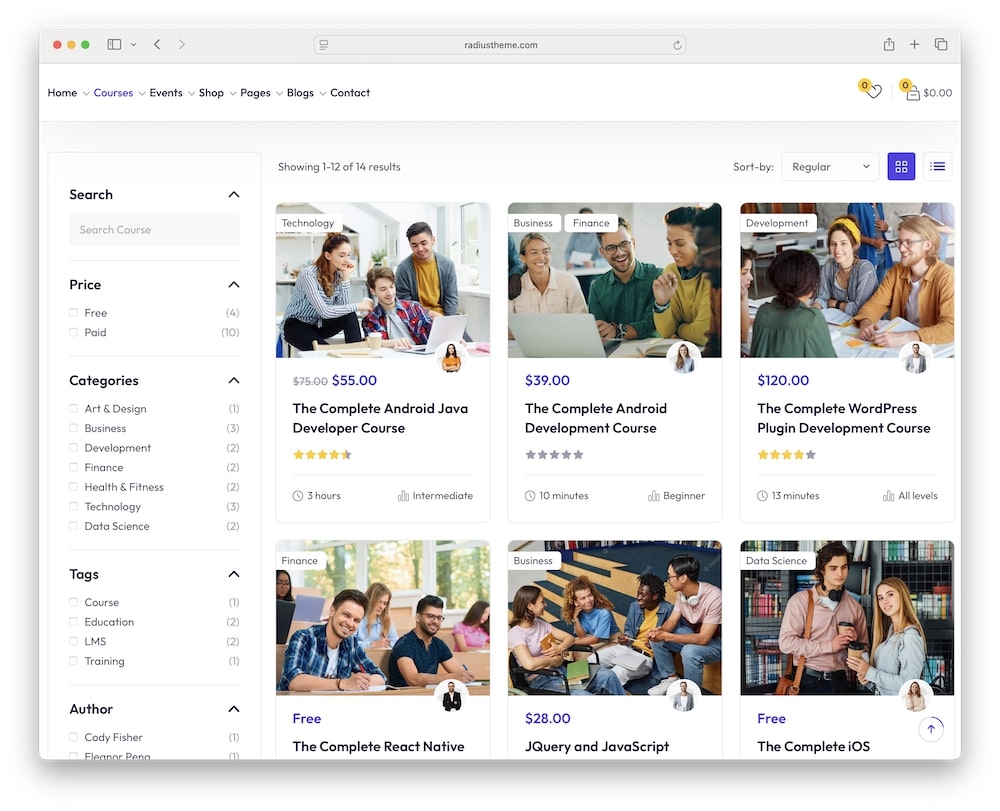
Task: Open instructor avatar on Android Development course card
Action: [683, 358]
